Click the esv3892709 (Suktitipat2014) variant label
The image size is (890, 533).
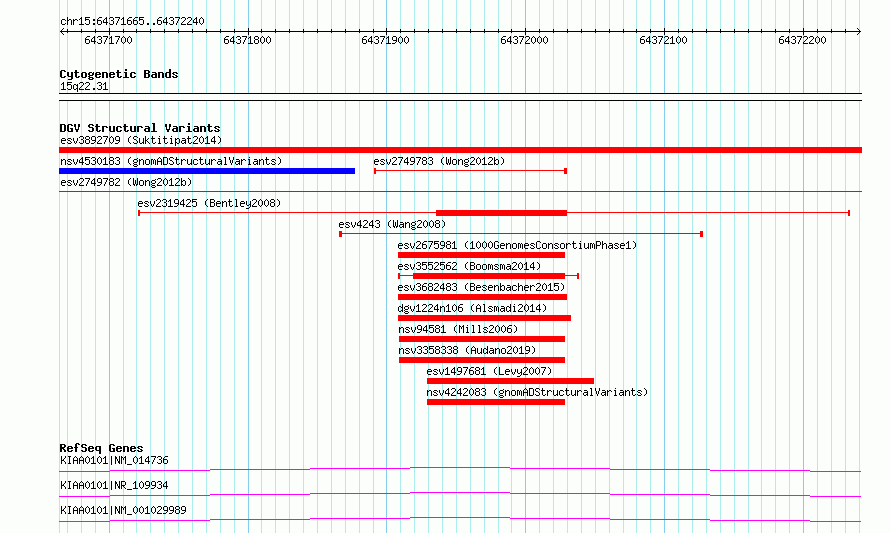[141, 140]
